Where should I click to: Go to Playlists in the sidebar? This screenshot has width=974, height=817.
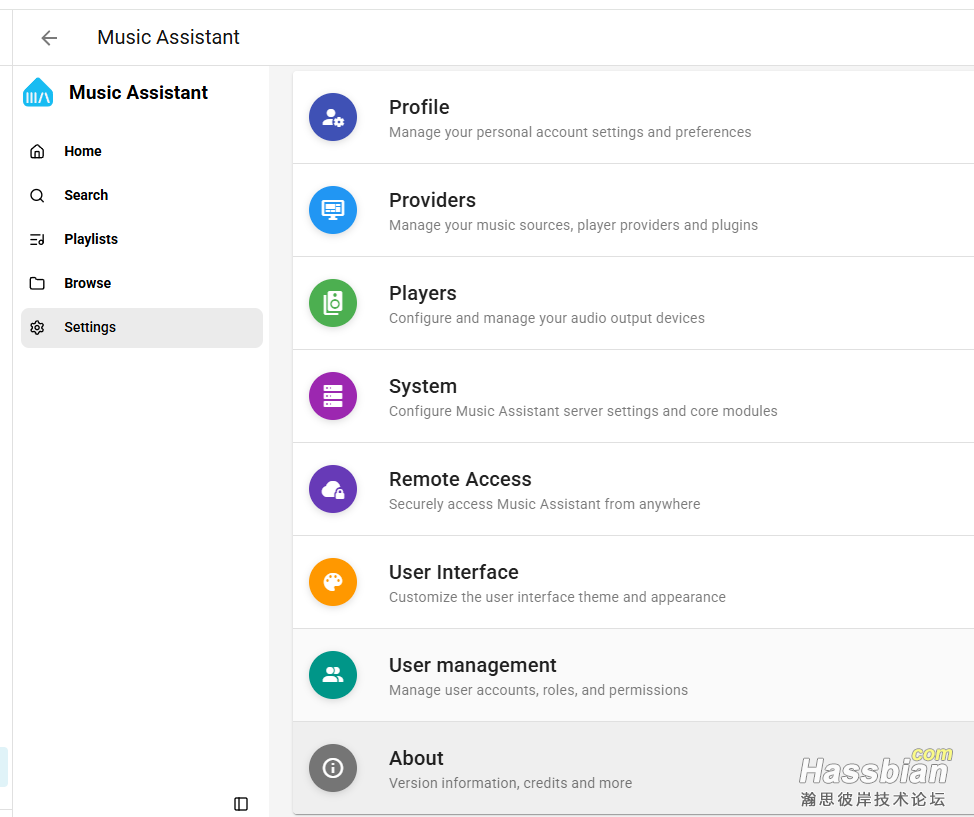click(x=90, y=240)
